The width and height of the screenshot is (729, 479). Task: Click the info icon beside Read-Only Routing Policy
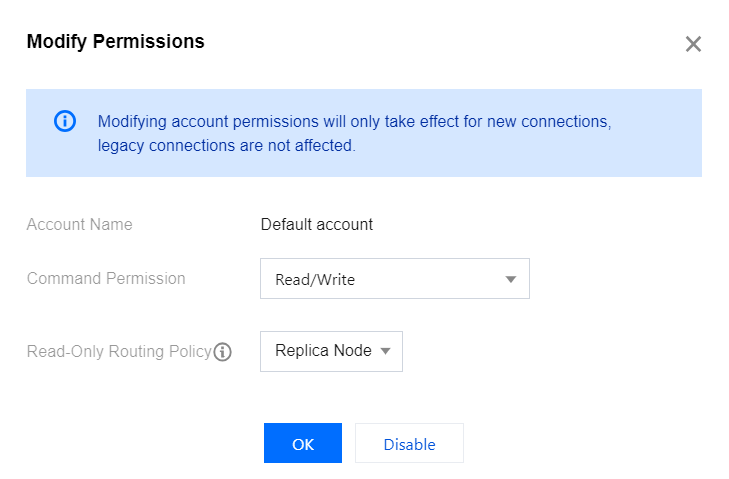(x=222, y=352)
